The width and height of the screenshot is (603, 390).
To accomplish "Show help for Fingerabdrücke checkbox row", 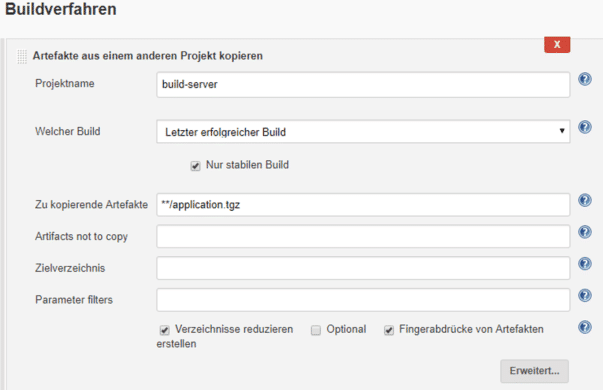I will click(x=585, y=327).
